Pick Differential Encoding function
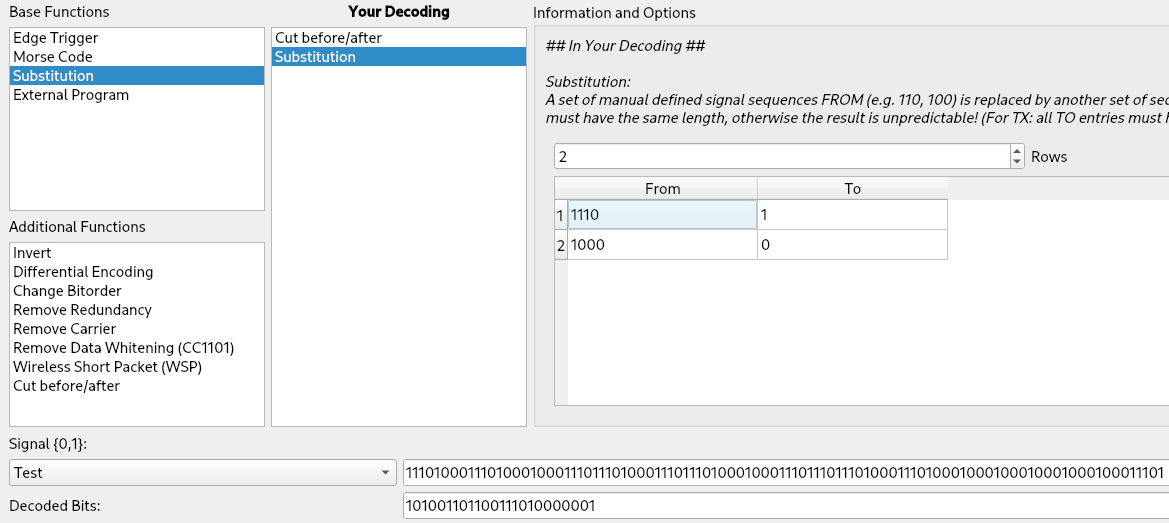Image resolution: width=1169 pixels, height=523 pixels. (83, 272)
